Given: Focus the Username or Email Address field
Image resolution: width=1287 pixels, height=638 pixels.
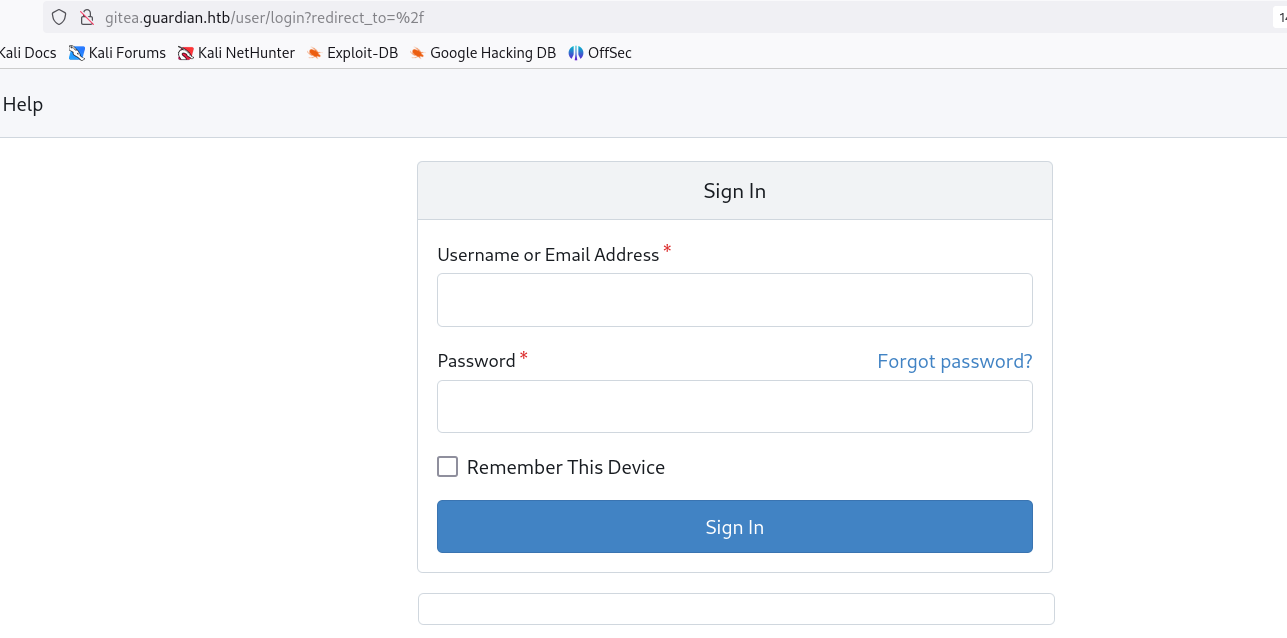Looking at the screenshot, I should [735, 300].
